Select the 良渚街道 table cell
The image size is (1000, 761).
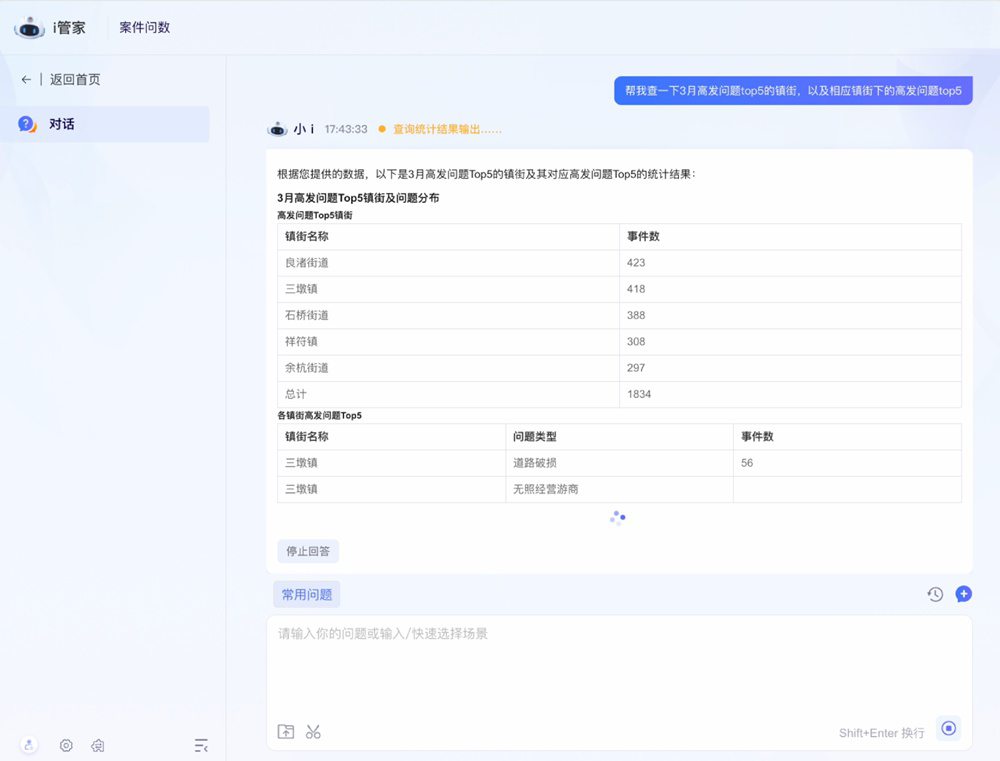[448, 263]
